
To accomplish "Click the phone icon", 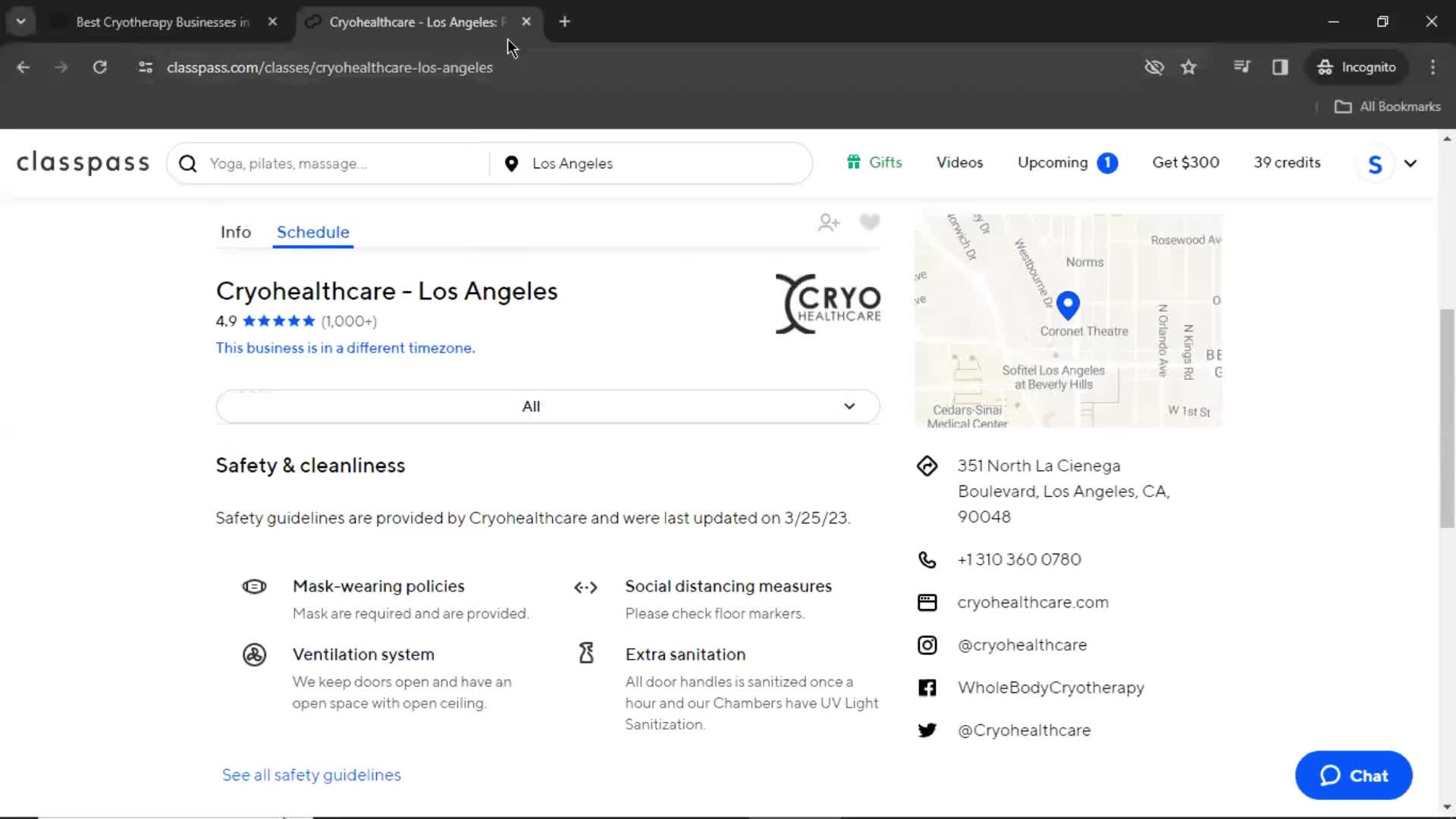I will tap(927, 560).
